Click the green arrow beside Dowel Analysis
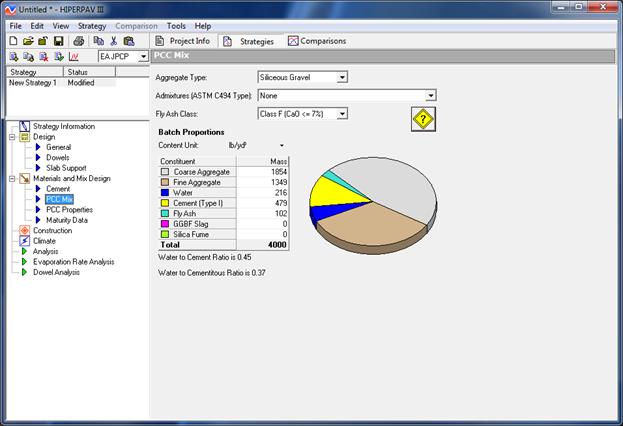Viewport: 623px width, 426px height. (24, 272)
